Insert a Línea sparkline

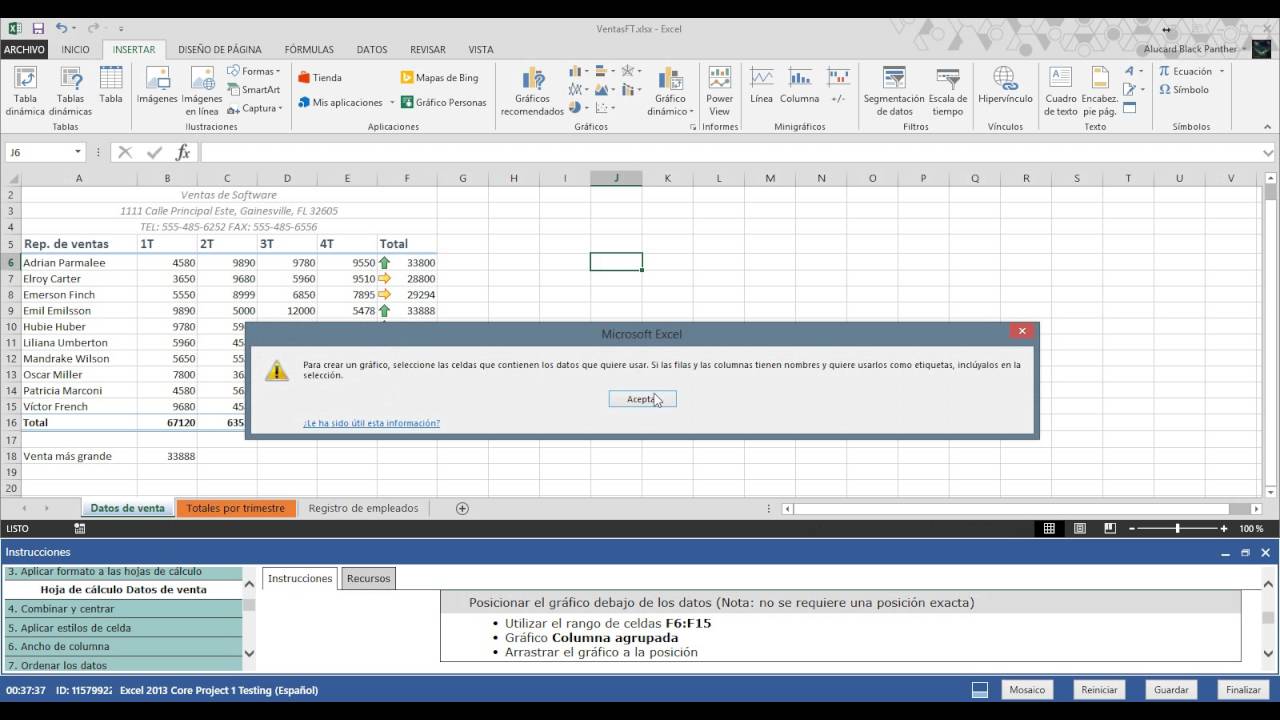[x=761, y=86]
